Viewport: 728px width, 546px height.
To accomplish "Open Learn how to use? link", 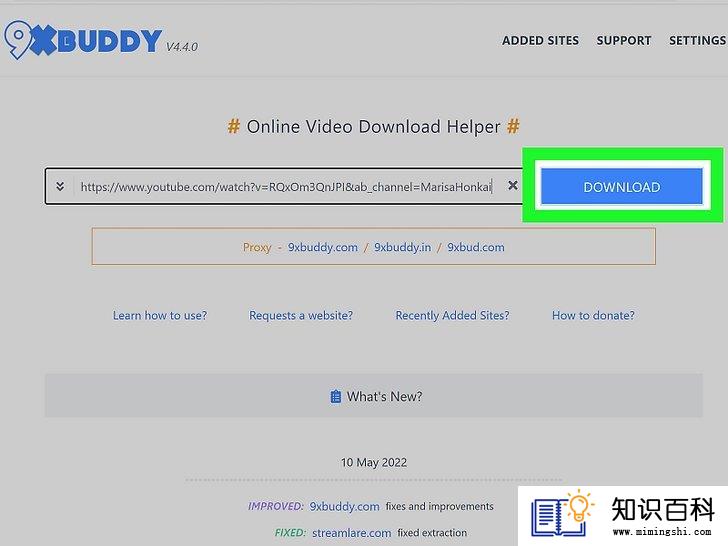I will point(160,316).
